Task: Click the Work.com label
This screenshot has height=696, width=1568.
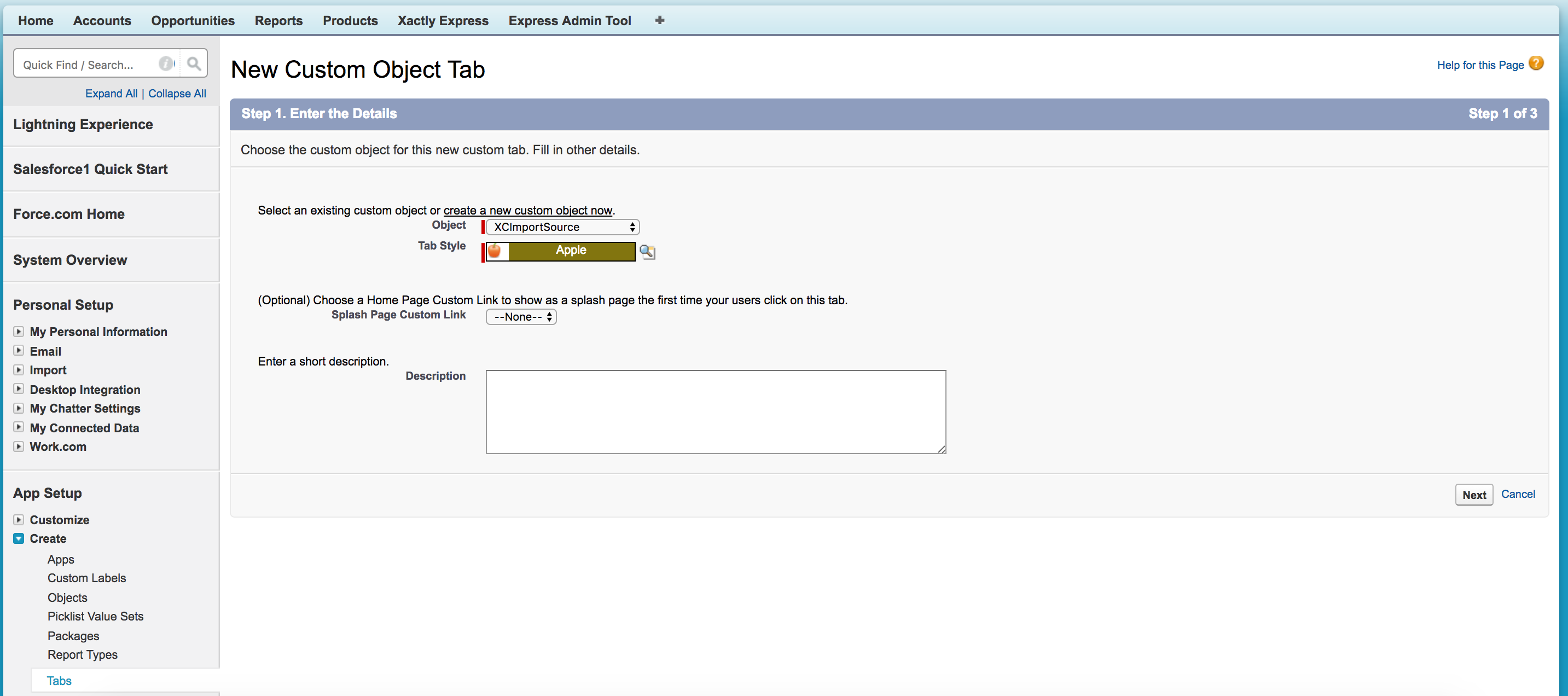Action: [59, 446]
